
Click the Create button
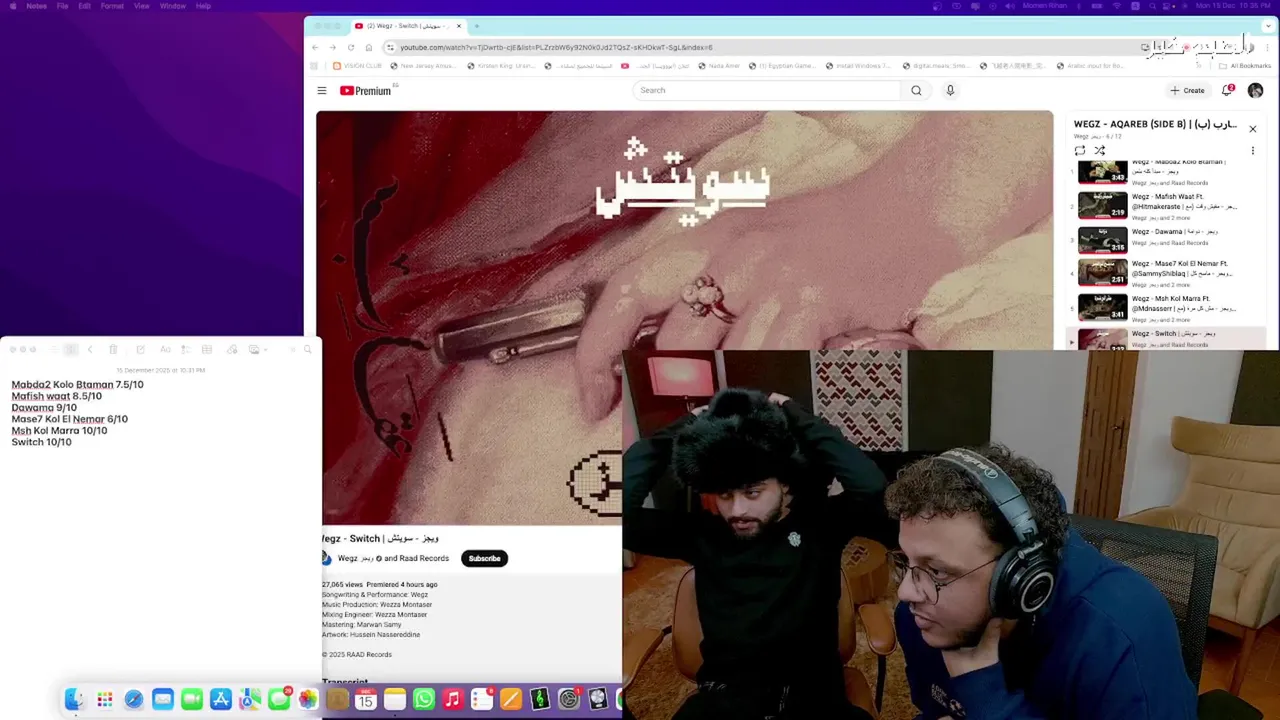click(1188, 90)
